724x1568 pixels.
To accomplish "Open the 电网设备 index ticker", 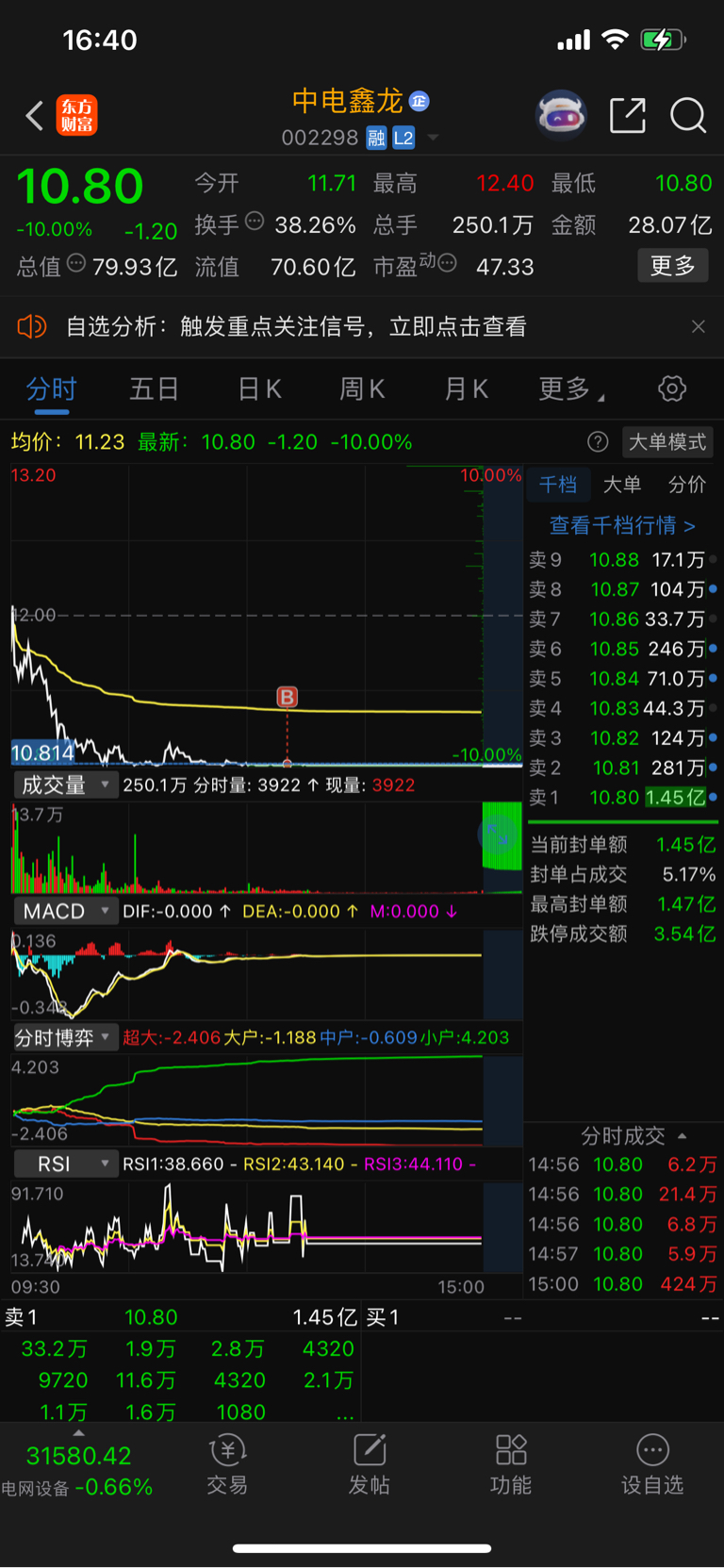I will (x=78, y=1472).
